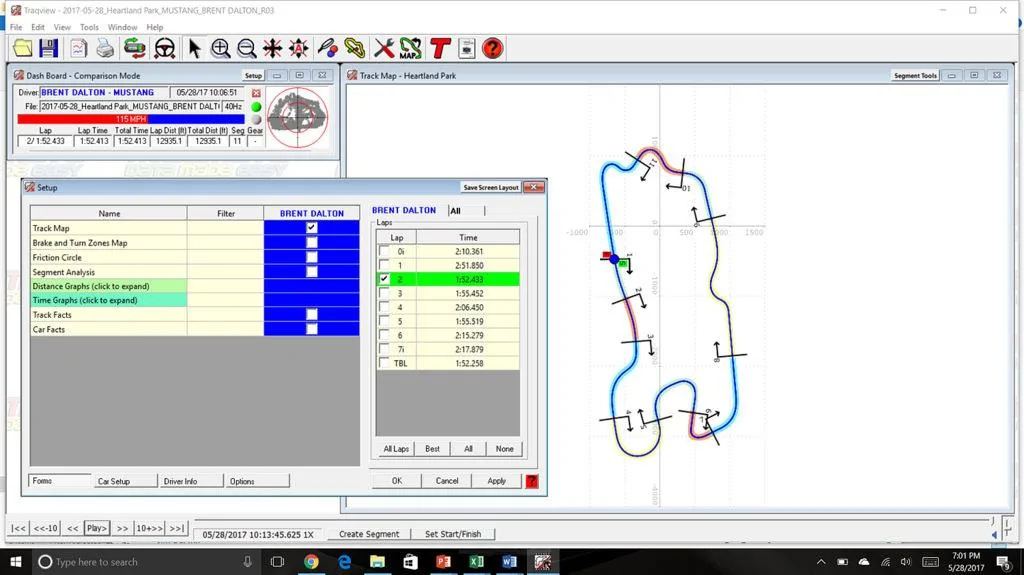Select the marker pen tool icon
This screenshot has height=575, width=1024.
[x=328, y=48]
